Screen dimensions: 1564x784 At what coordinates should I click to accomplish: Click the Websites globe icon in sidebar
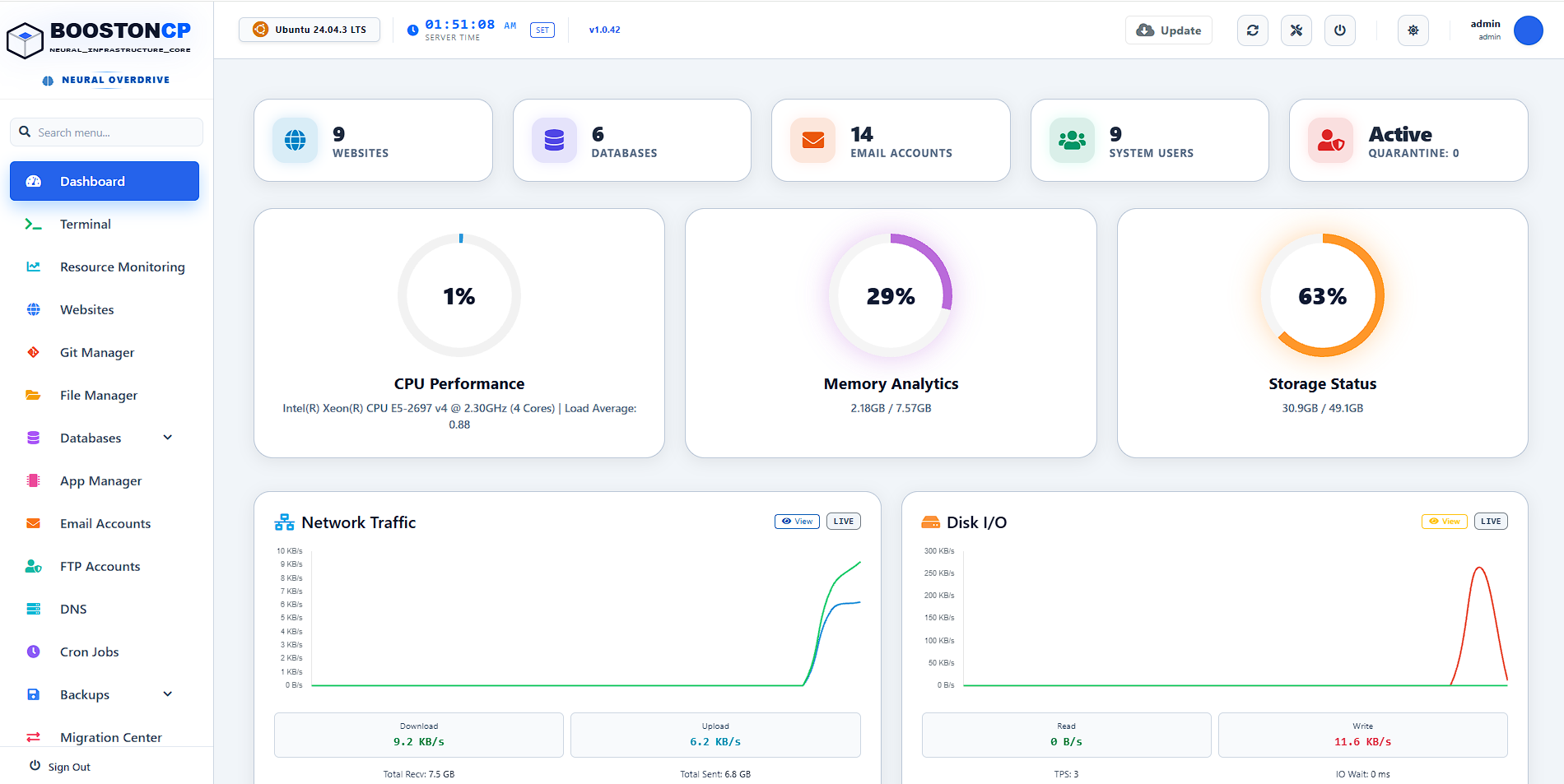tap(34, 309)
